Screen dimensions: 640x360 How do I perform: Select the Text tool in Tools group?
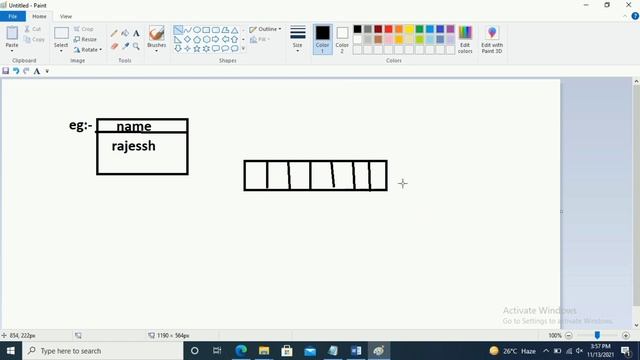[x=136, y=33]
